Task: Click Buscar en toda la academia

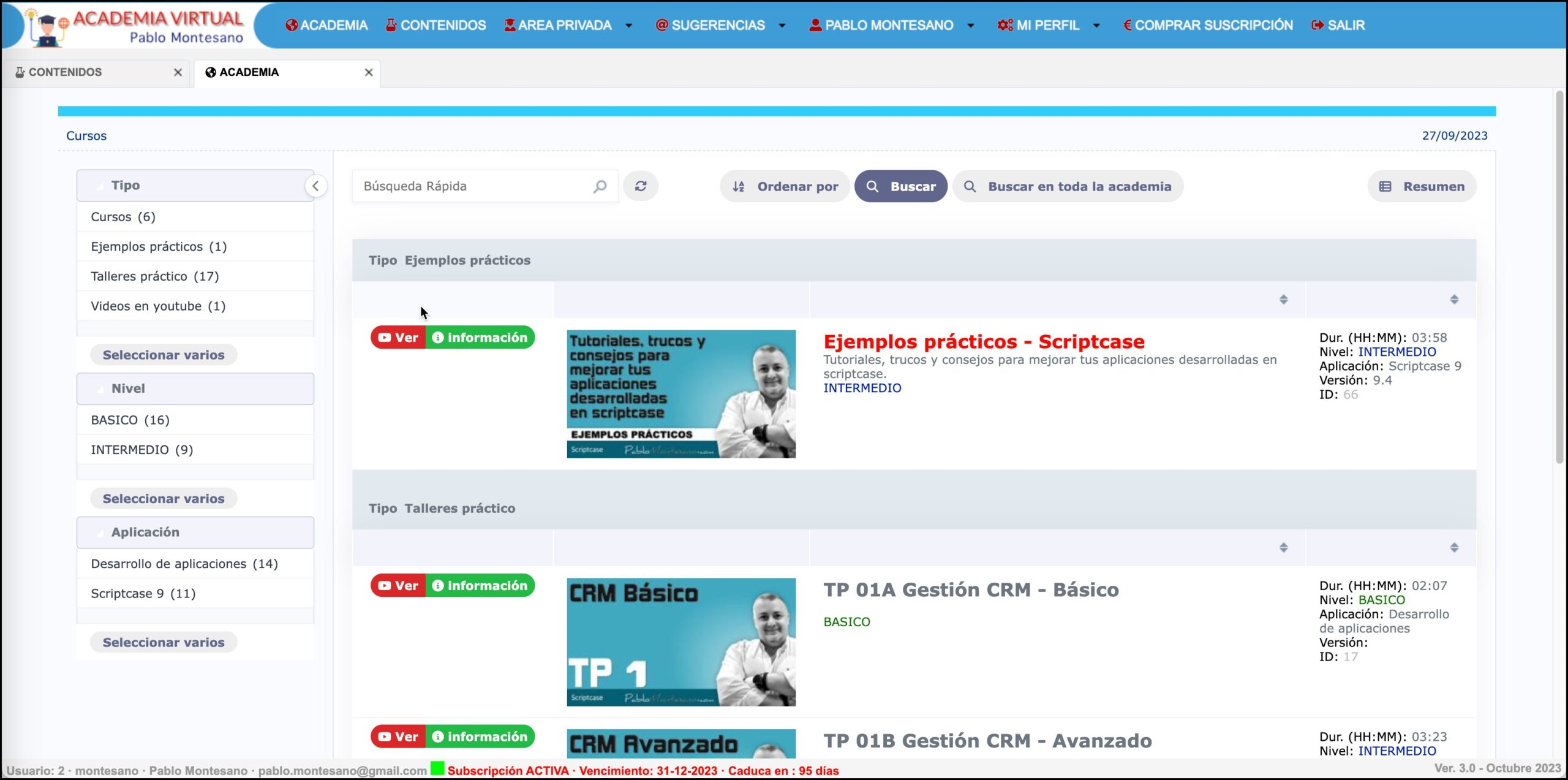Action: click(x=1068, y=186)
